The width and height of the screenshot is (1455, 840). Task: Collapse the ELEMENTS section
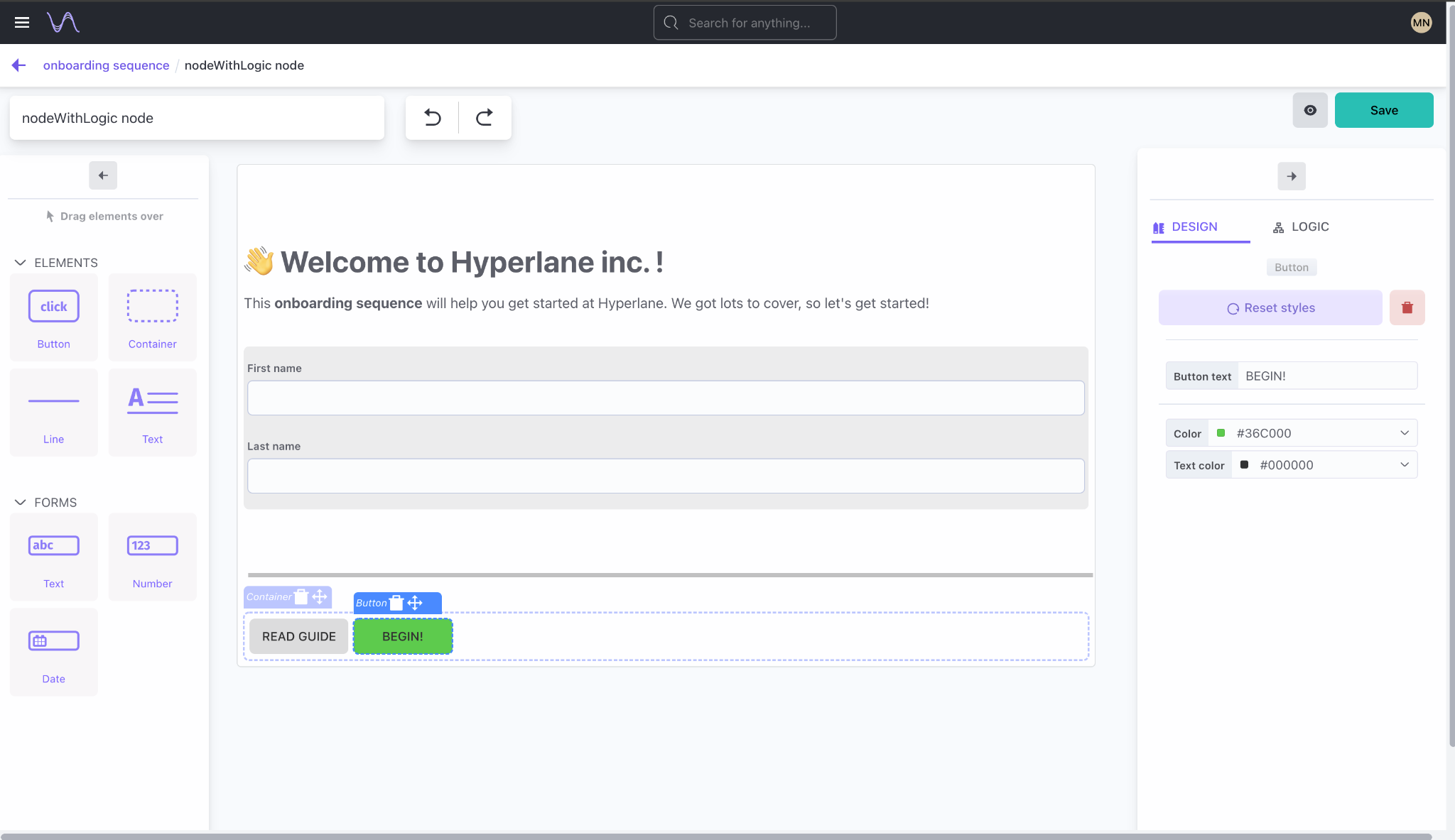21,262
